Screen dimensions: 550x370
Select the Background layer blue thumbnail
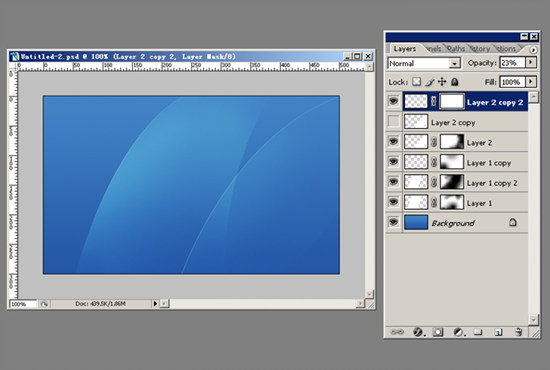point(416,222)
